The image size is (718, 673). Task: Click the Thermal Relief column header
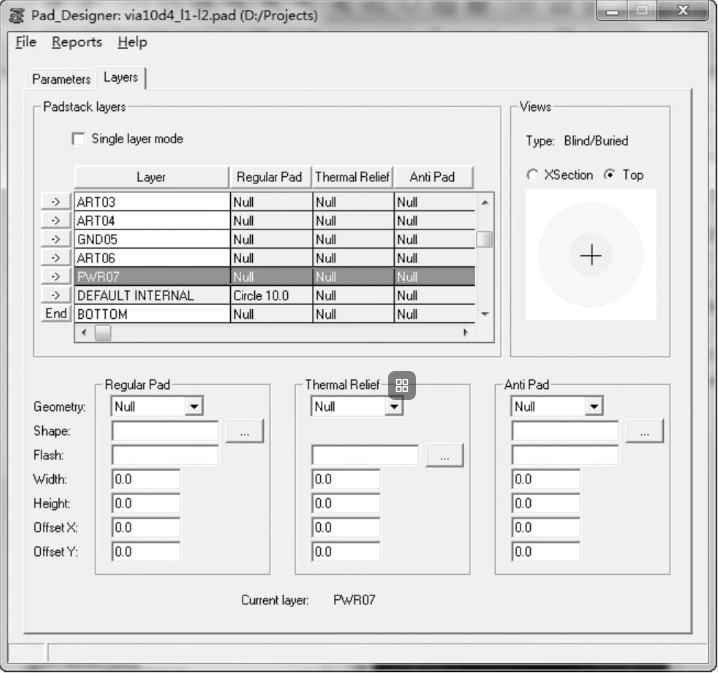[x=352, y=177]
